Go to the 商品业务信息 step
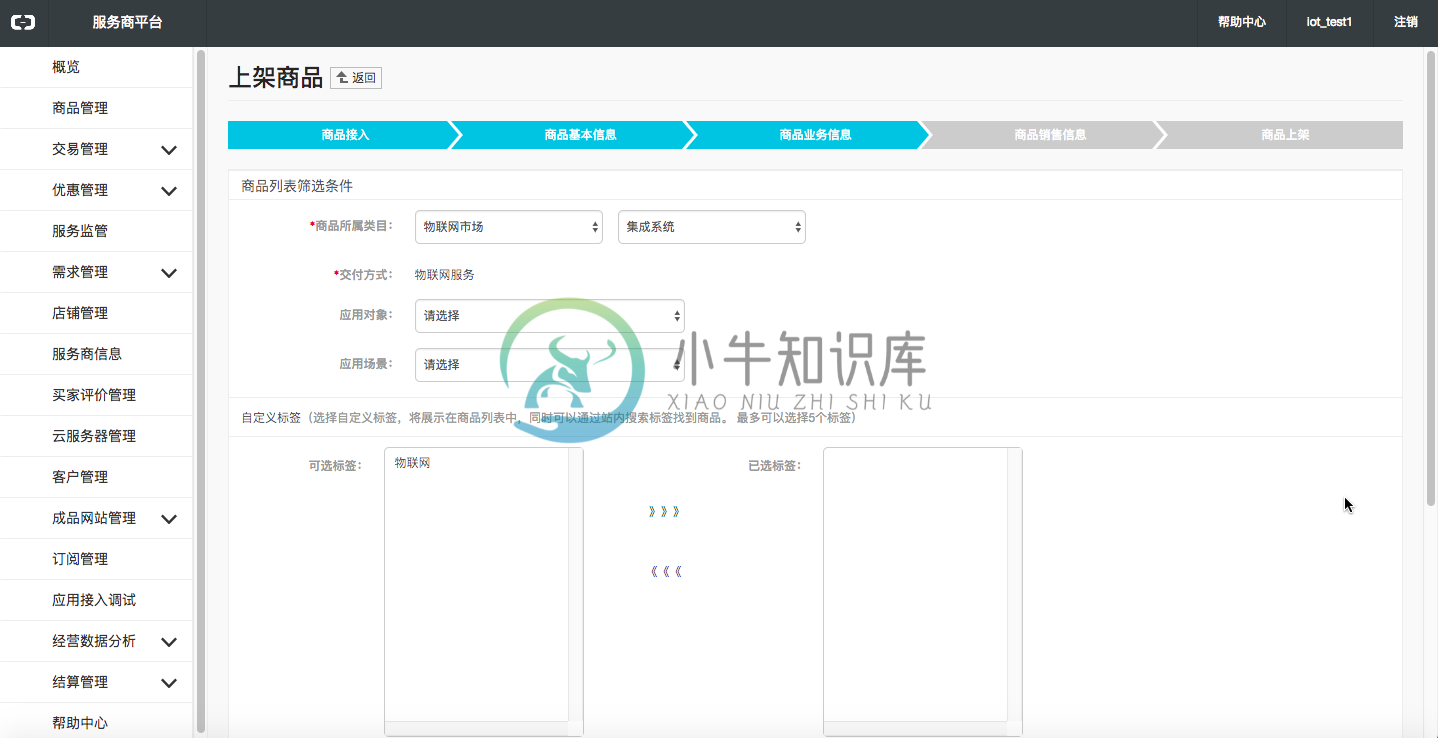1438x738 pixels. (815, 135)
